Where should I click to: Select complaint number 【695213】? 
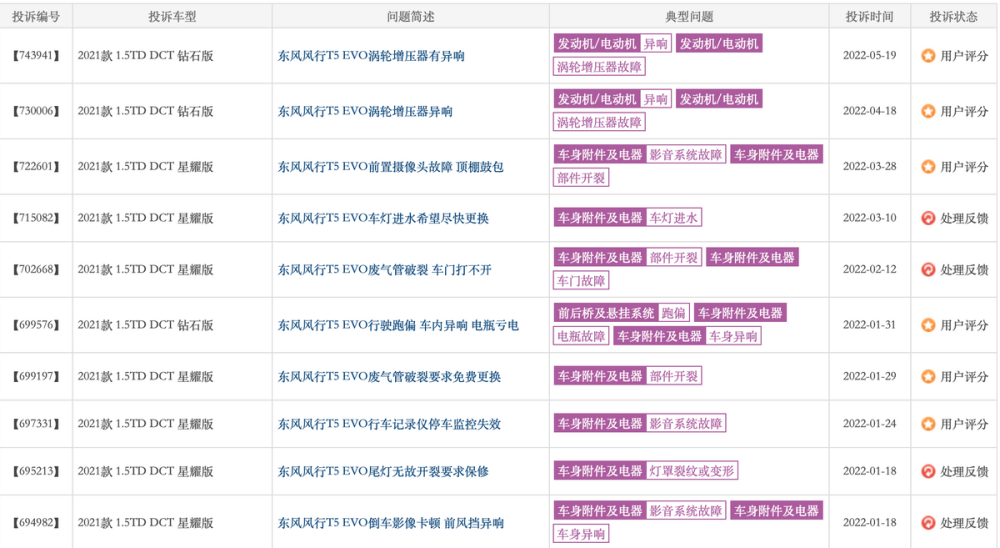[x=36, y=471]
